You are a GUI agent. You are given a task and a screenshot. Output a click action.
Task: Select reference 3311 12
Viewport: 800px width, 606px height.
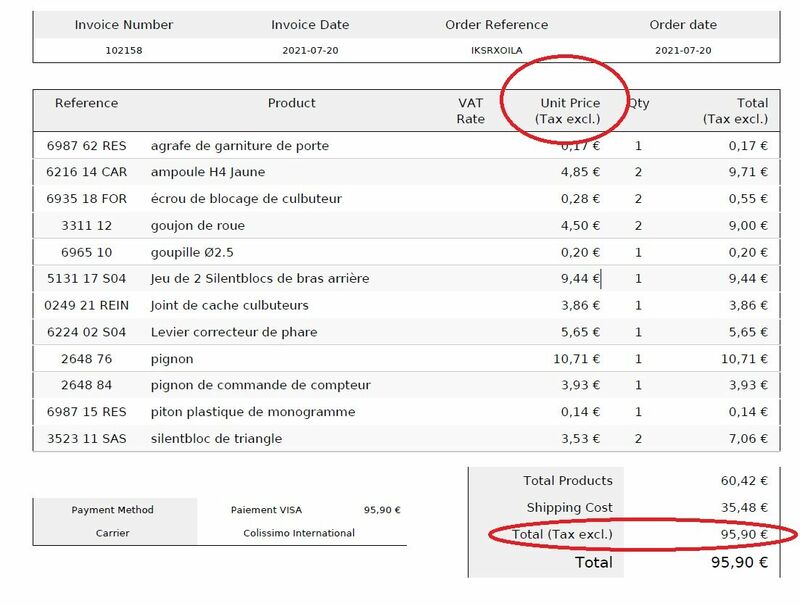(86, 225)
